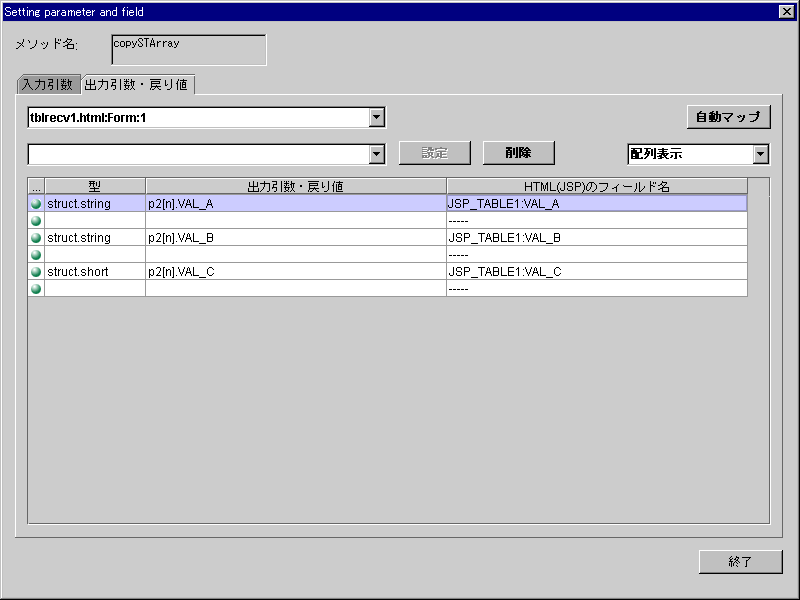Click the 終了 button to finish
The image size is (800, 600).
click(740, 562)
